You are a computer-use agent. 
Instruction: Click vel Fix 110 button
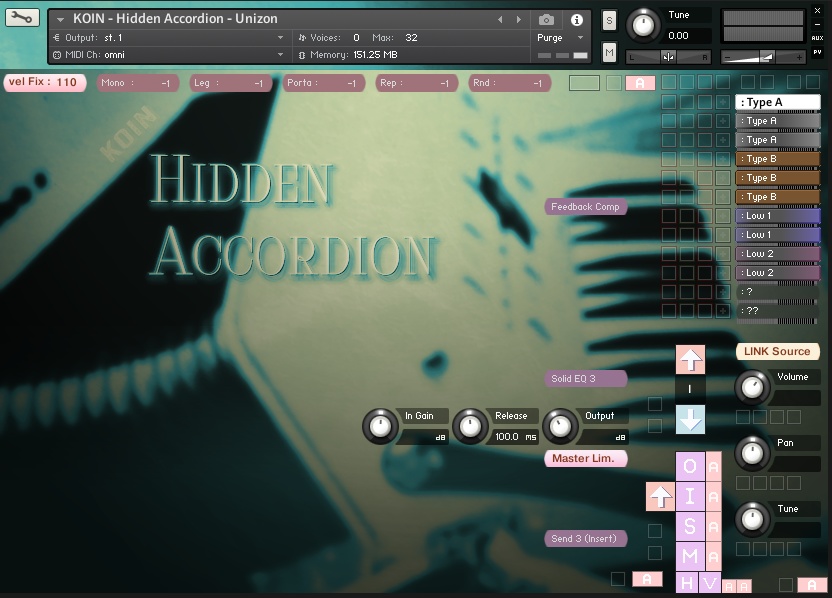point(45,82)
